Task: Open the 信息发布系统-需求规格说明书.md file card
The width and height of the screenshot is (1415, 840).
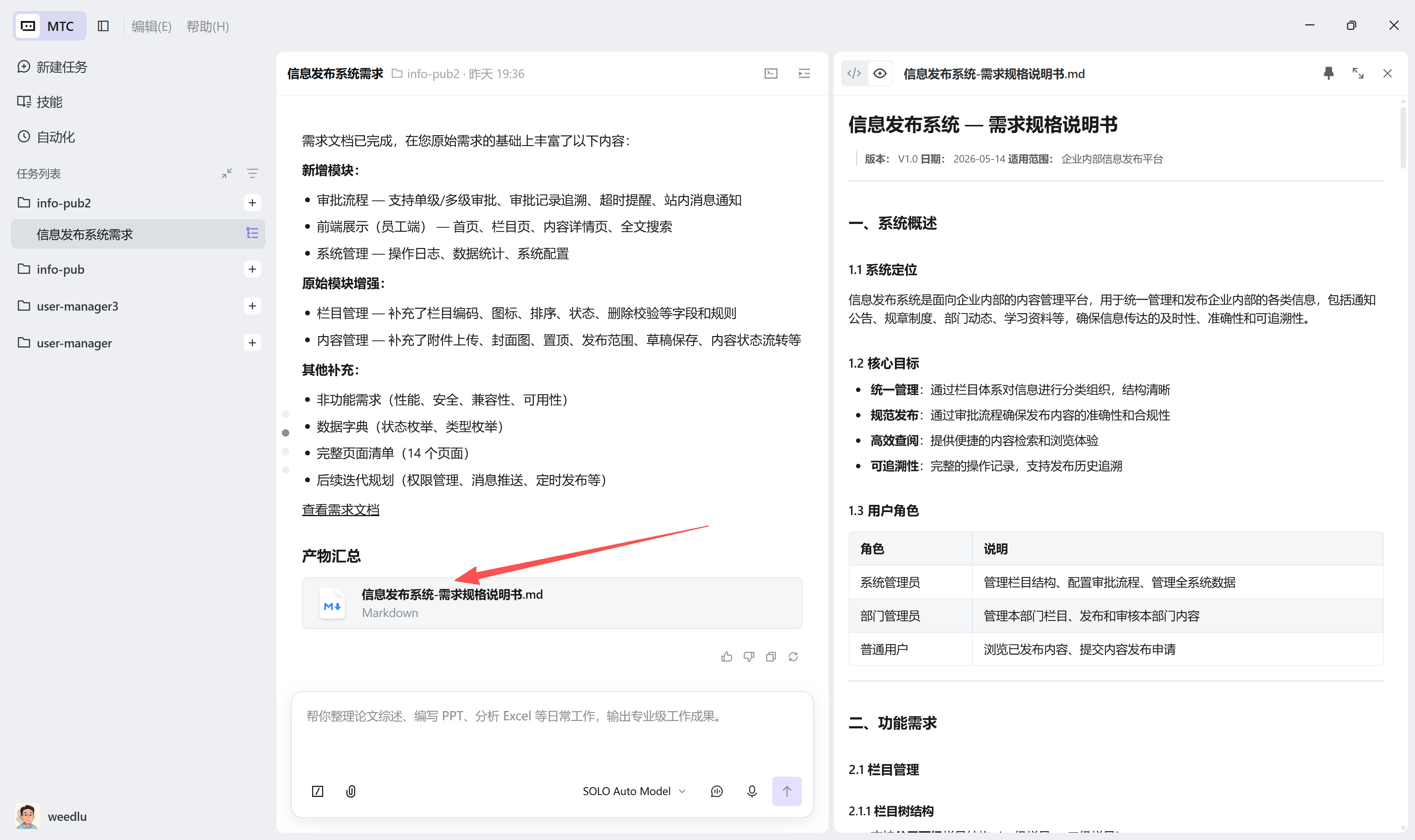Action: (x=552, y=603)
